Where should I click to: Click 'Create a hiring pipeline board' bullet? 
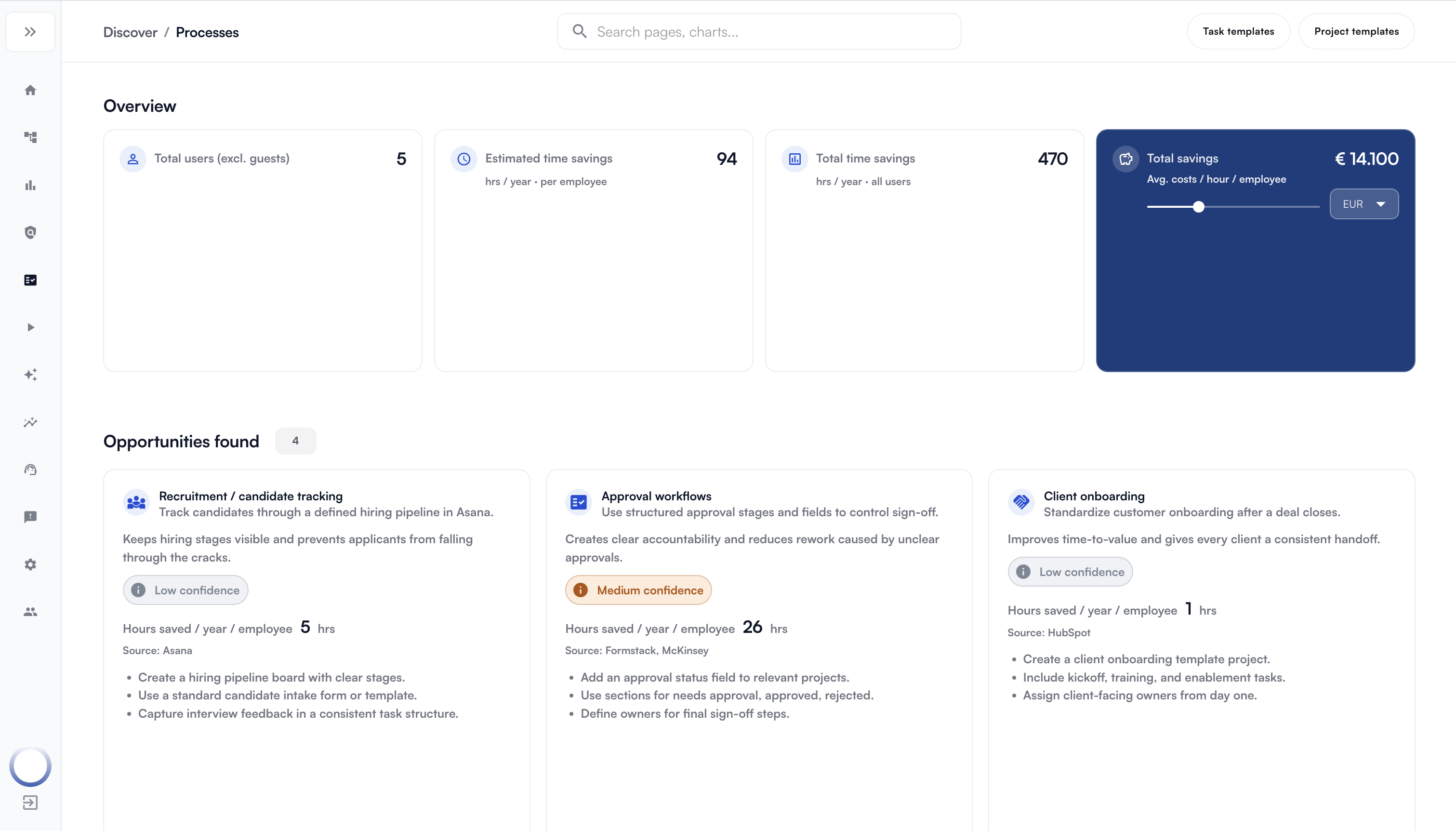click(271, 677)
